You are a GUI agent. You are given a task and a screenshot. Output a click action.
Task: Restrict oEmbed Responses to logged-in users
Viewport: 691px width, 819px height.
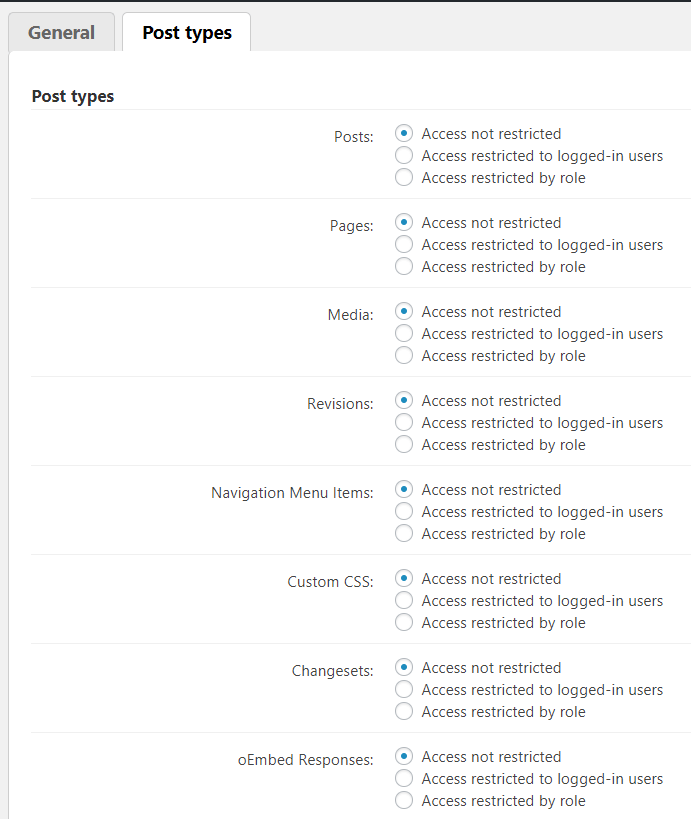coord(404,778)
